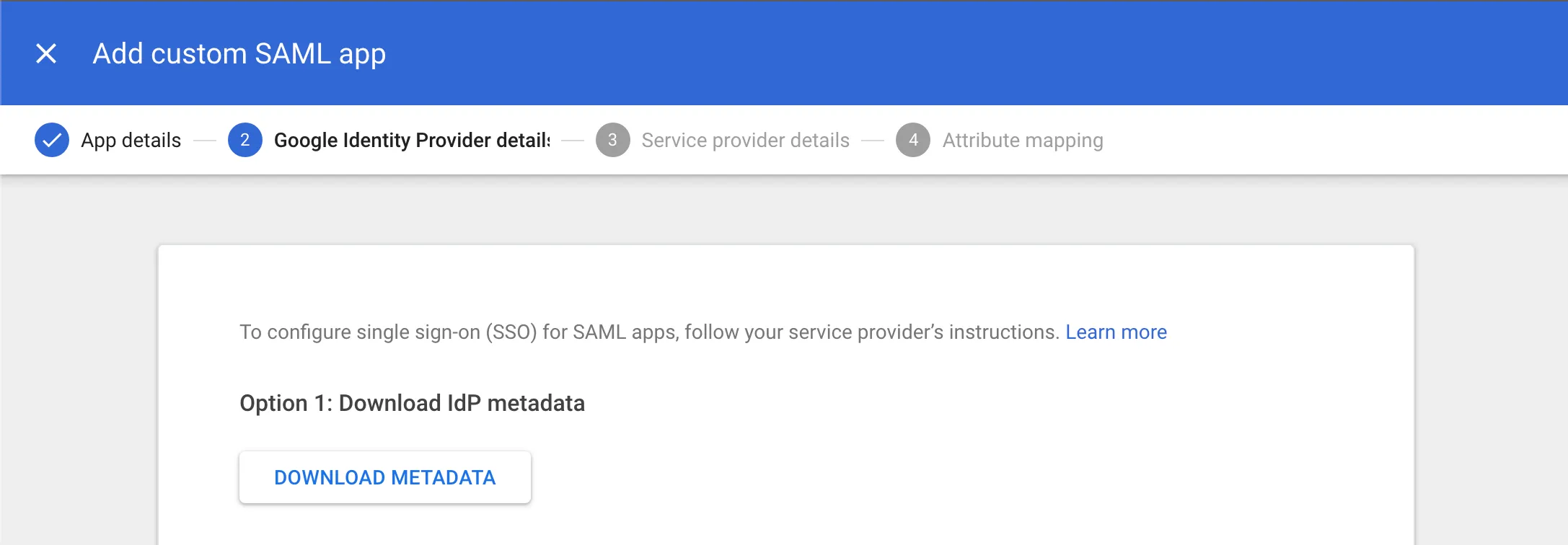Image resolution: width=1568 pixels, height=545 pixels.
Task: Click the SSO configuration instruction text
Action: point(649,332)
